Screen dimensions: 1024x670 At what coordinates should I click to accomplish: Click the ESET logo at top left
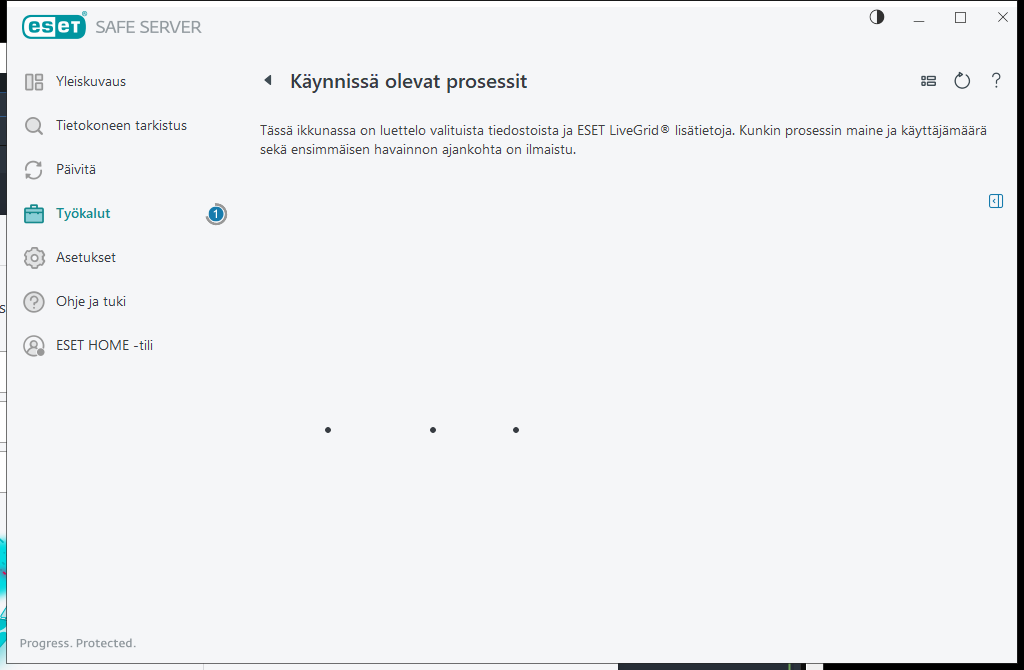pos(54,26)
